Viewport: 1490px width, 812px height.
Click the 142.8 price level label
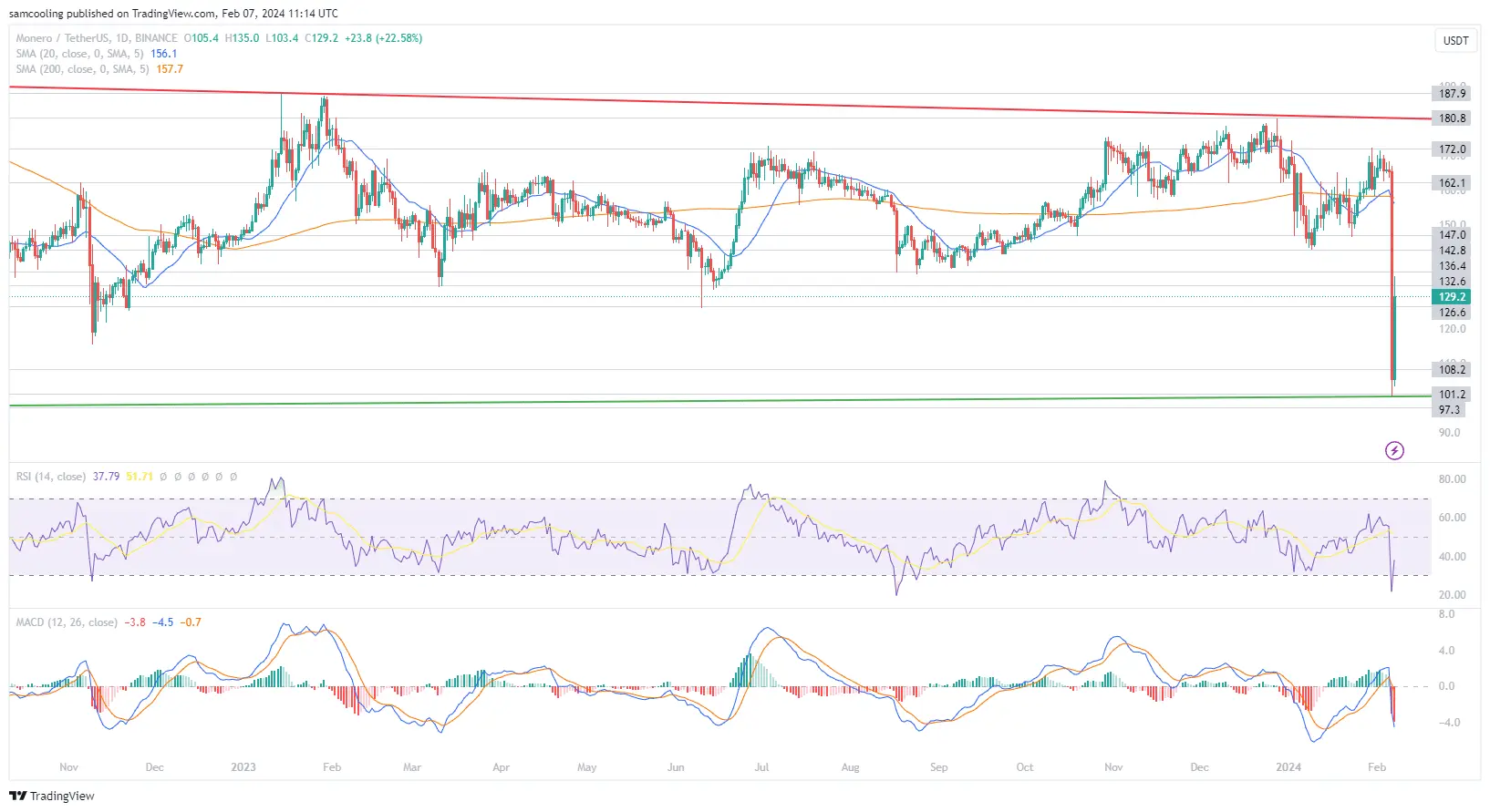1452,251
